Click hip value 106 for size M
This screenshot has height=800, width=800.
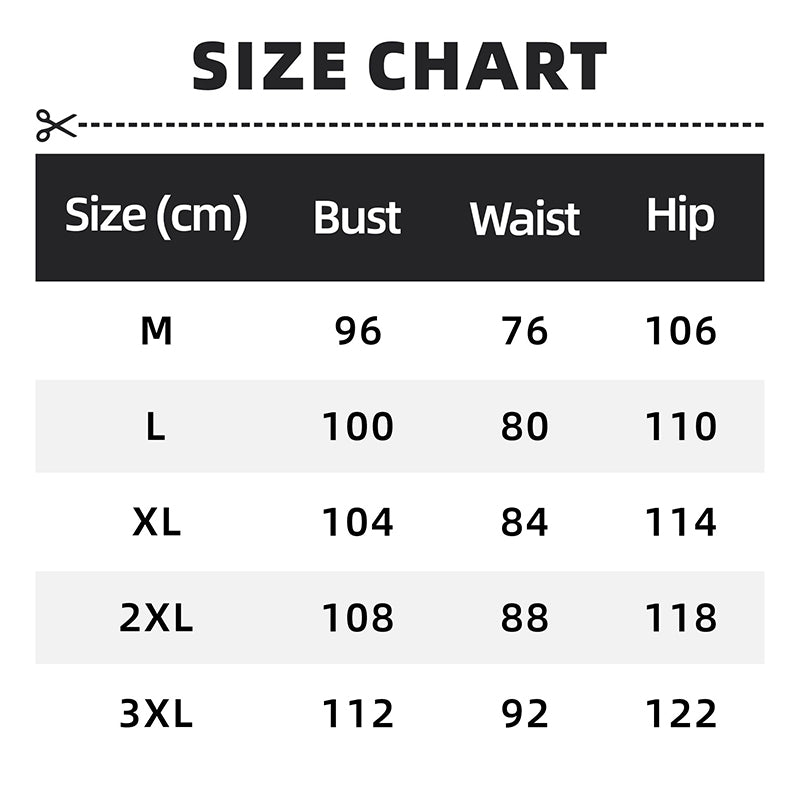pos(681,331)
